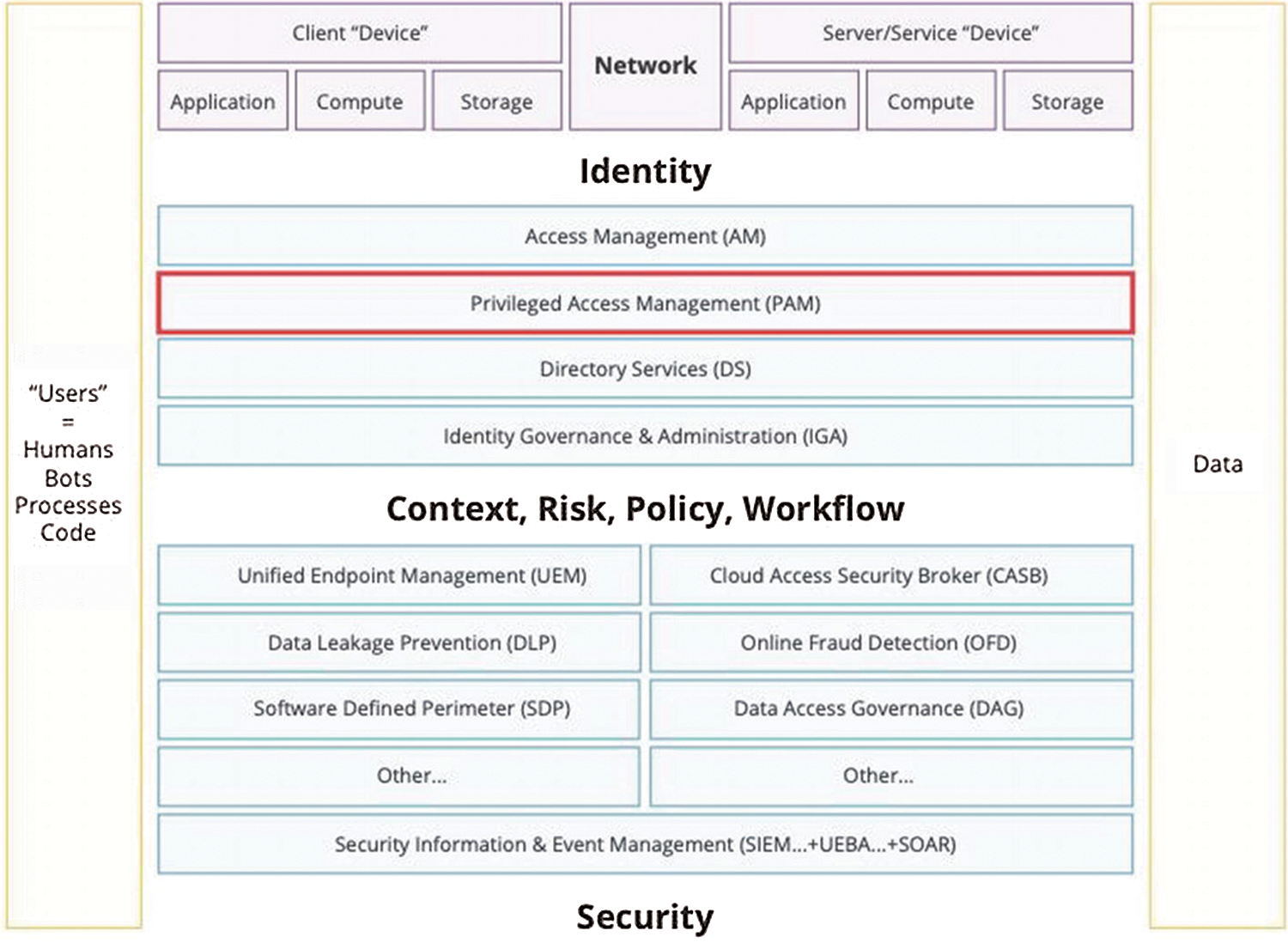
Task: Click the Privileged Access Management (PAM) highlighted box
Action: [x=644, y=303]
